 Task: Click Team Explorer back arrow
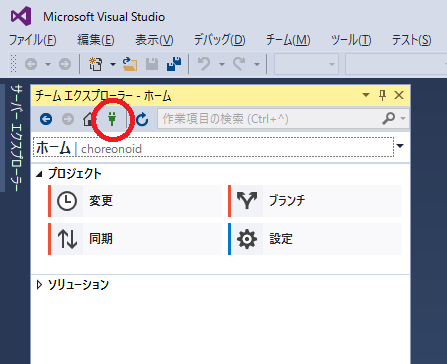tap(46, 119)
